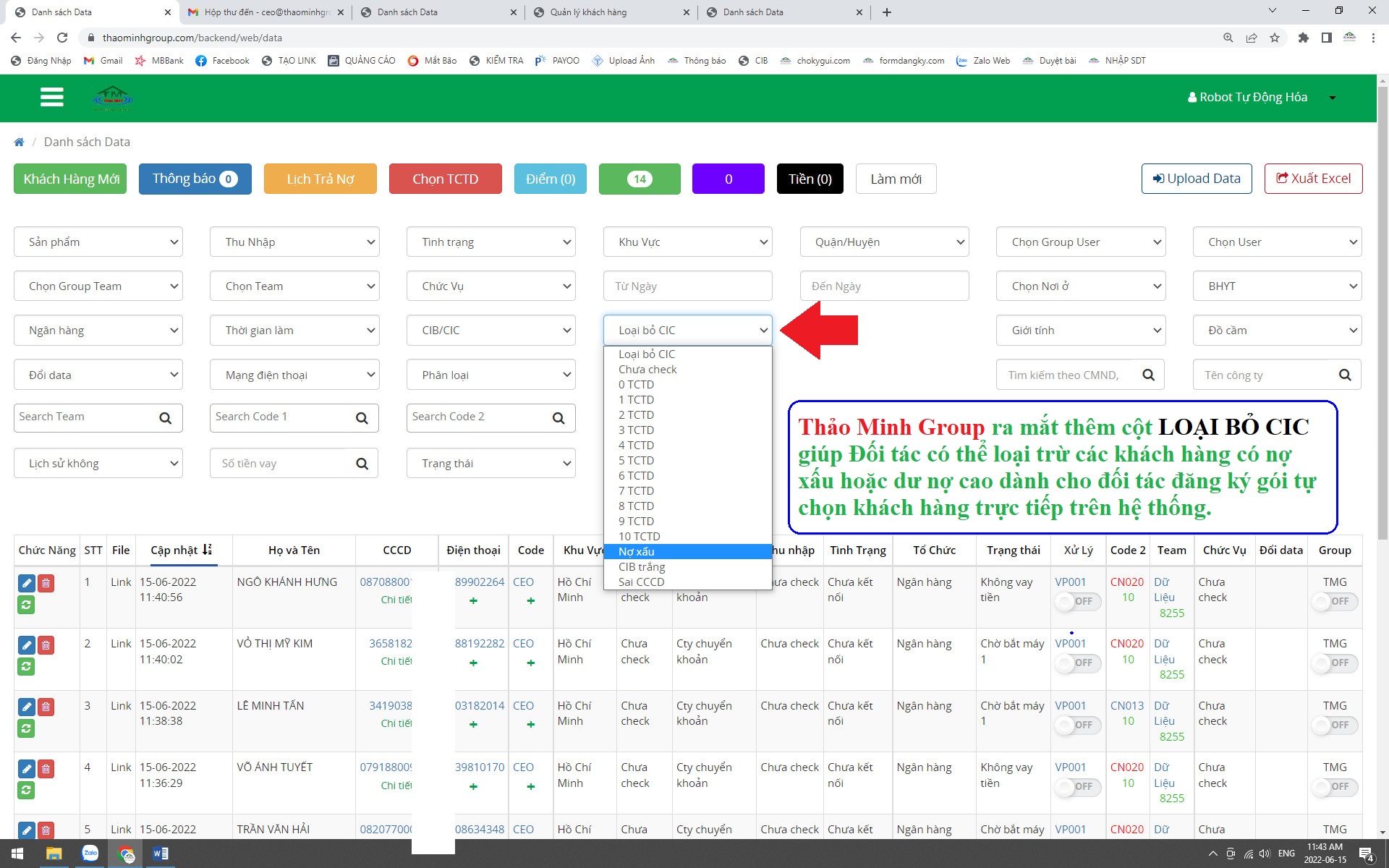
Task: Open Zalo from the Windows taskbar
Action: click(90, 854)
